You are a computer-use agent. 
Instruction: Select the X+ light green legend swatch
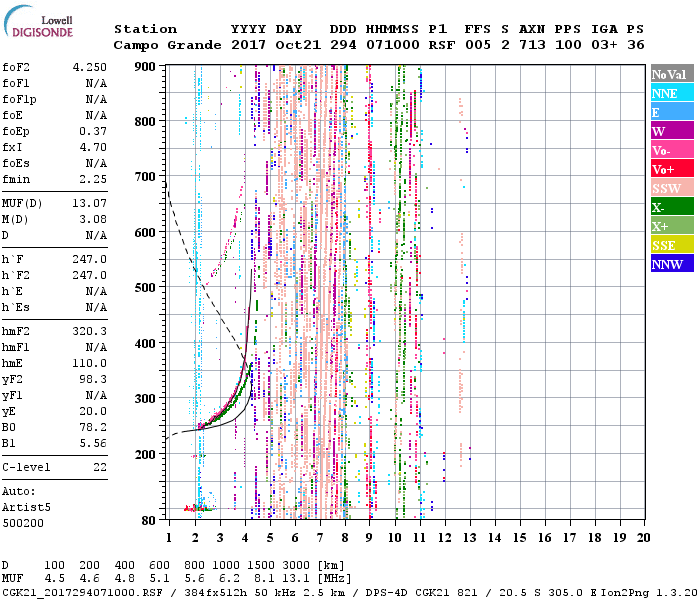[x=672, y=226]
